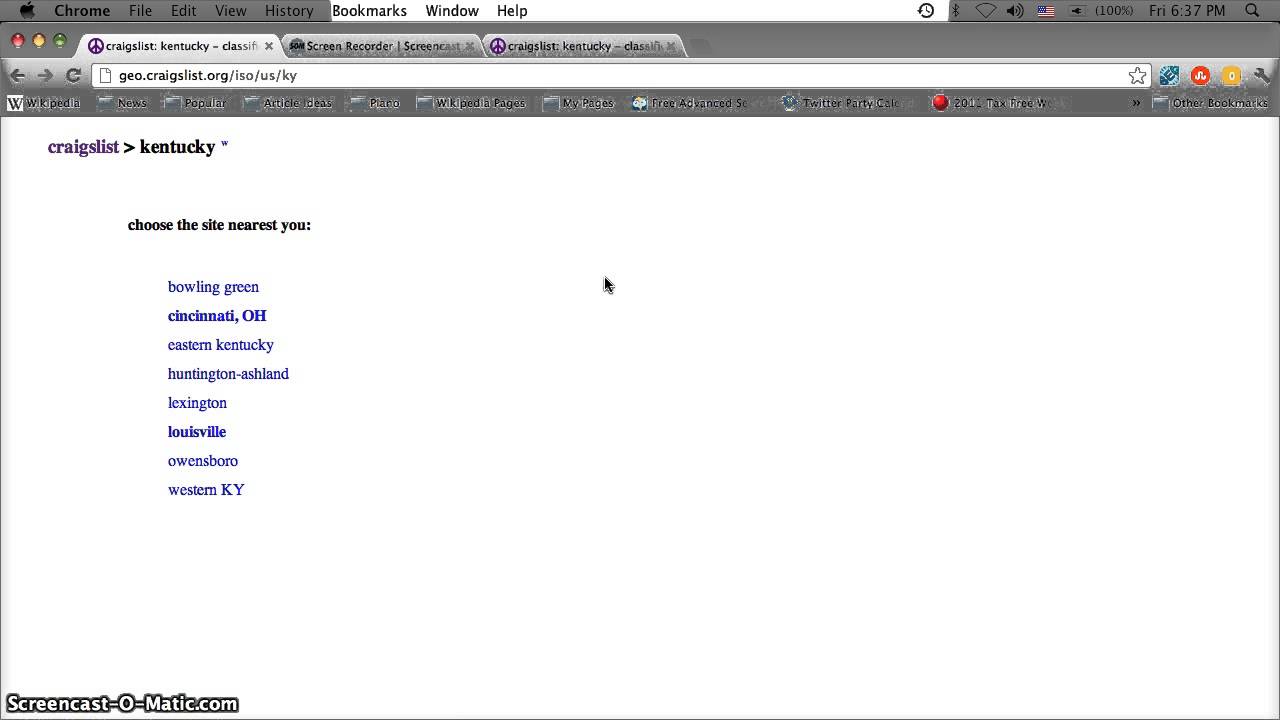Choose the eastern kentucky site
The height and width of the screenshot is (720, 1280).
point(220,345)
